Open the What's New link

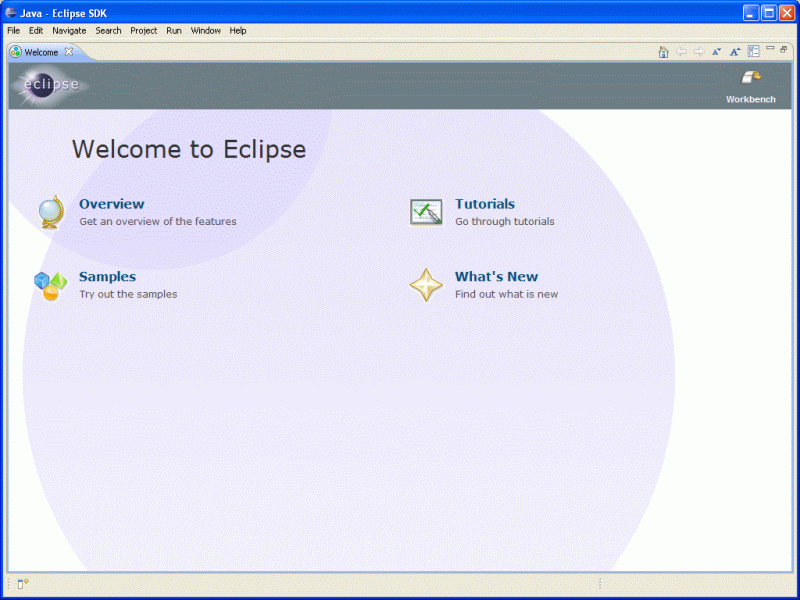(x=496, y=277)
